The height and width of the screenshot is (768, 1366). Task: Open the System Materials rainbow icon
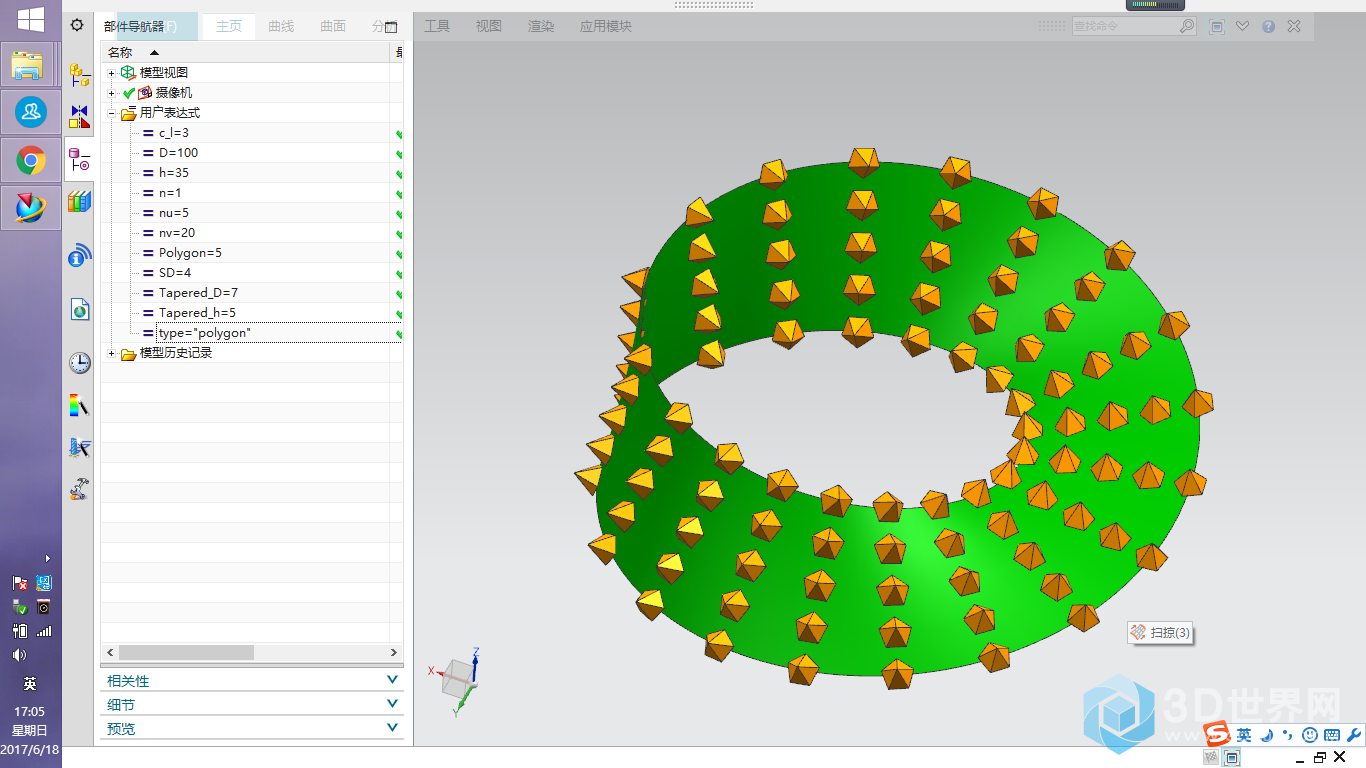point(80,405)
